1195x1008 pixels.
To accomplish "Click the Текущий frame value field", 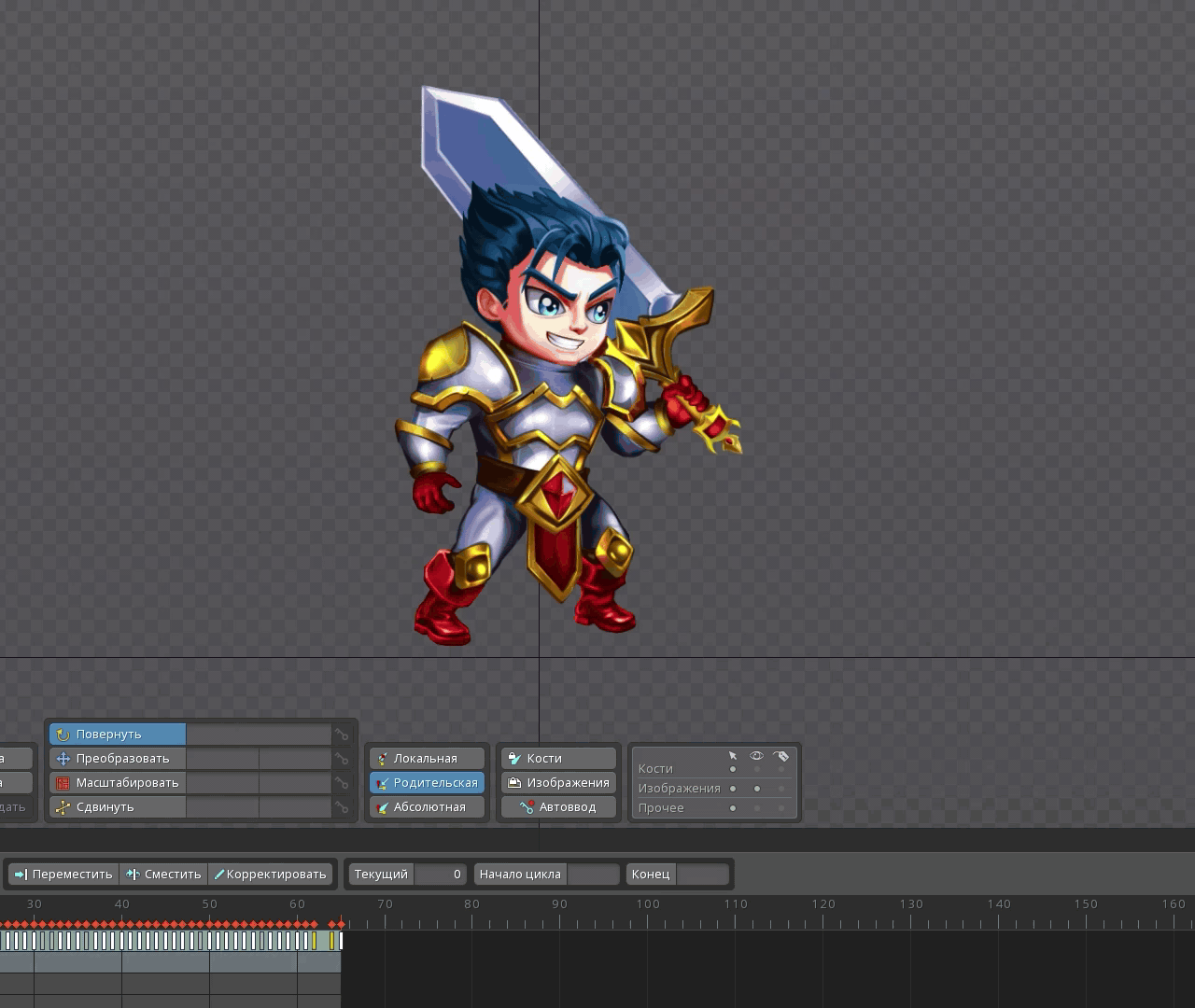I will (x=440, y=875).
